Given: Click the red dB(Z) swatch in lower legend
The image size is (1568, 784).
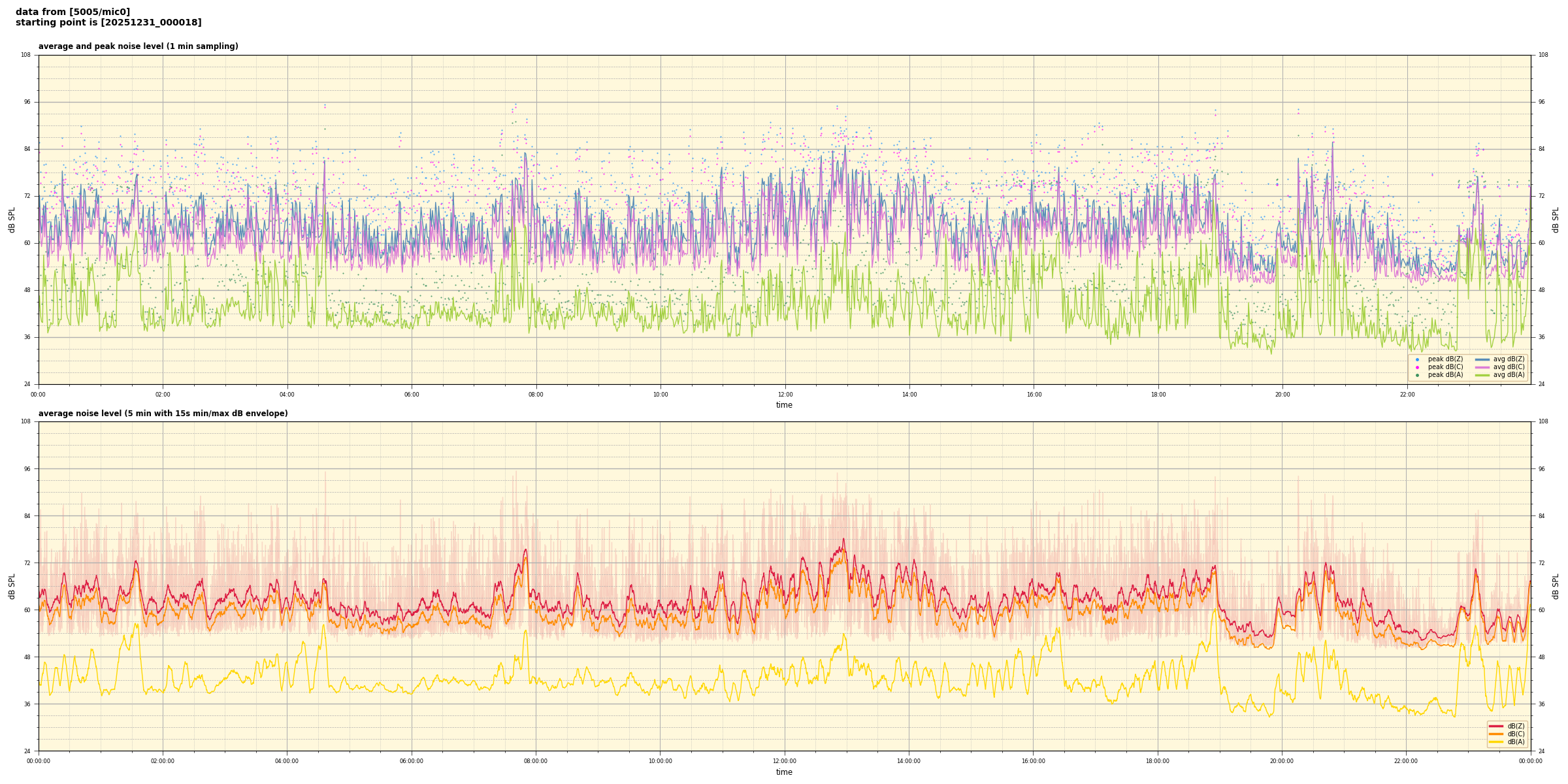Looking at the screenshot, I should point(1496,726).
